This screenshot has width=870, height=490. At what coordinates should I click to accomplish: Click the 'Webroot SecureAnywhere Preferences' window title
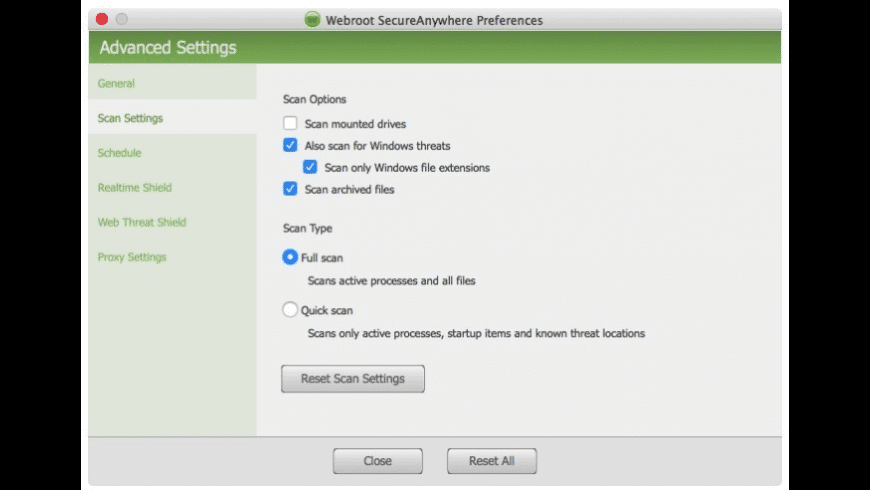(434, 21)
